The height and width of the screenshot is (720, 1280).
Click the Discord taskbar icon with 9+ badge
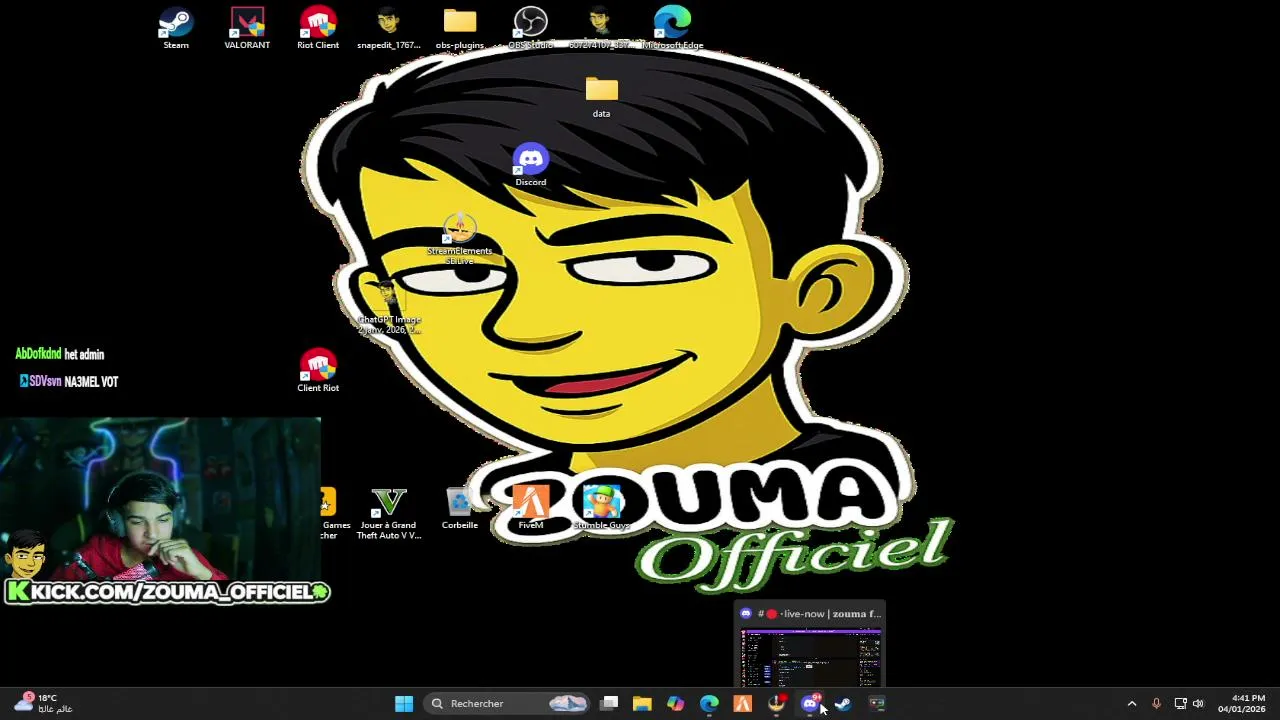coord(810,704)
